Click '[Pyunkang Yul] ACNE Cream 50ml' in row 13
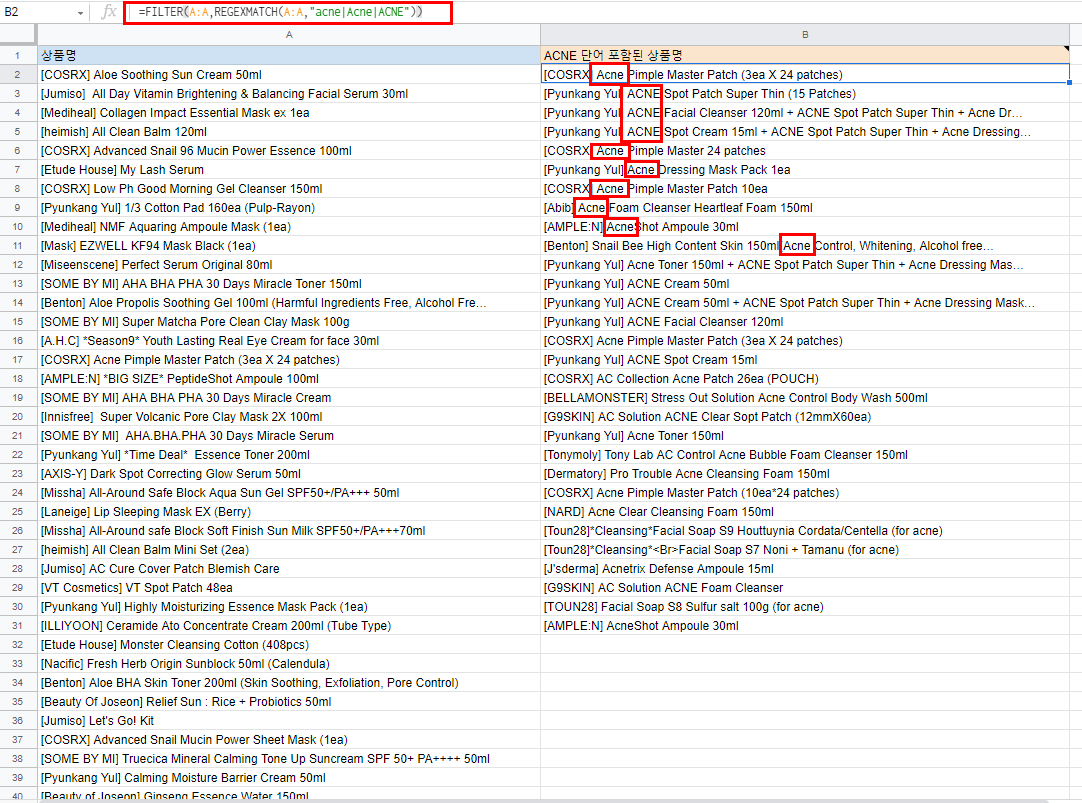This screenshot has height=803, width=1082. (805, 284)
